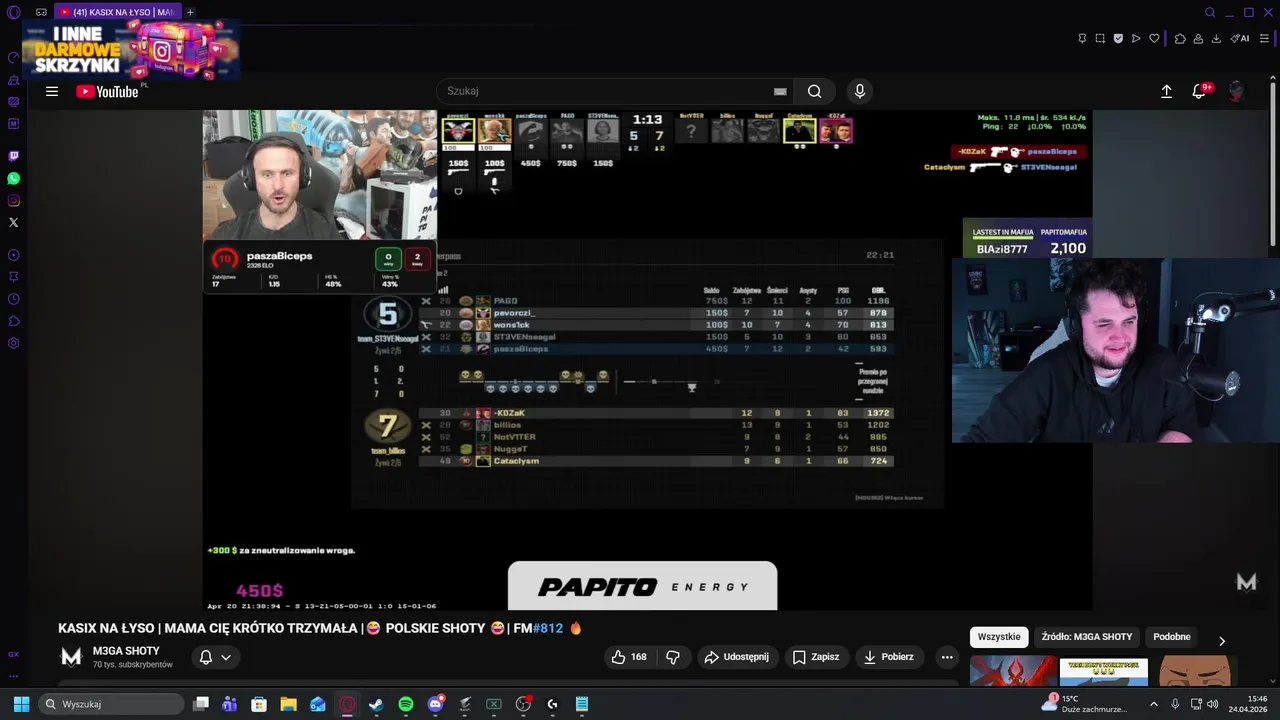1280x720 pixels.
Task: Open the GX Corner gamepad icon
Action: pyautogui.click(x=41, y=12)
